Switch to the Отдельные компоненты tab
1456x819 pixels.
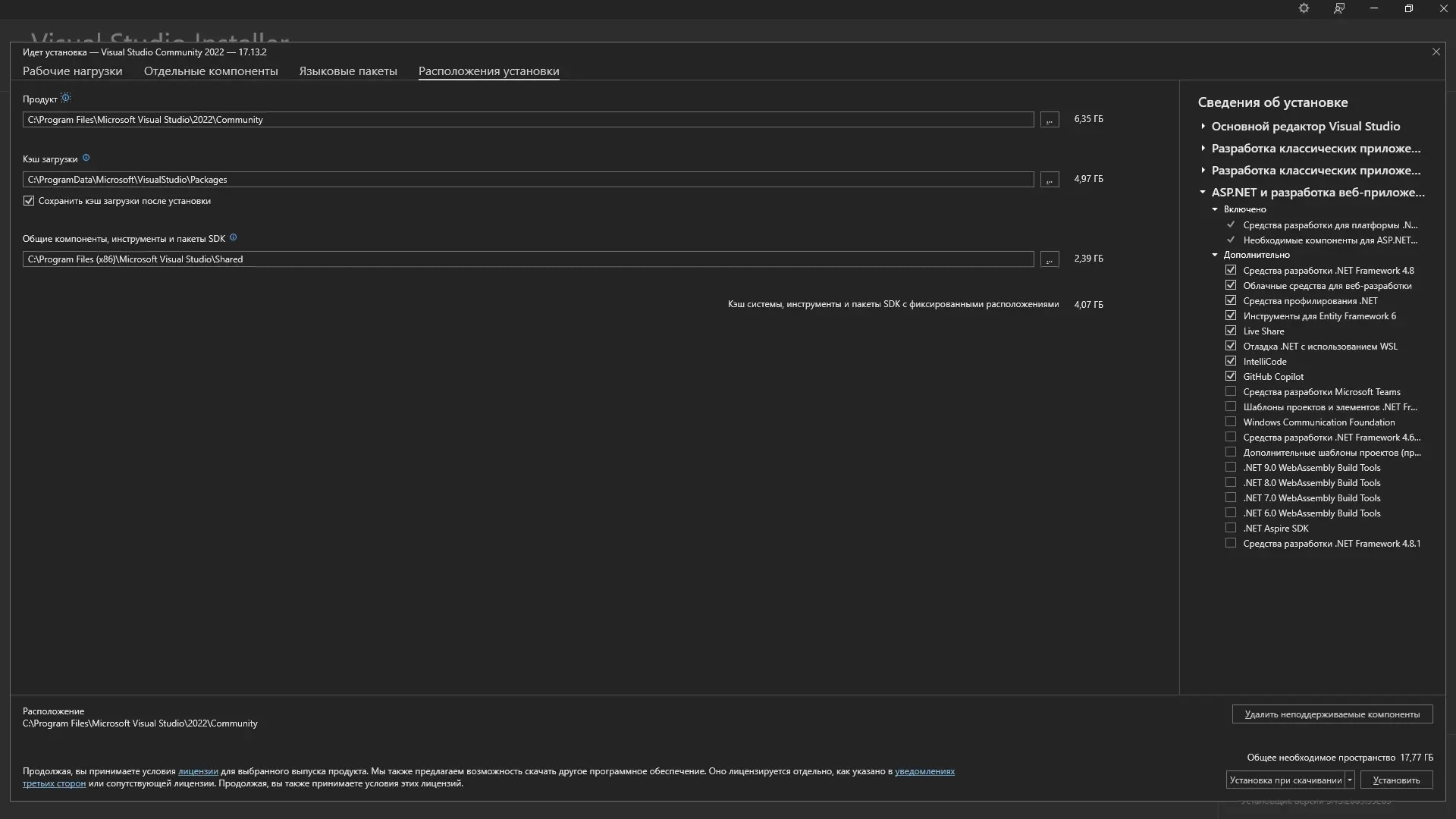point(211,71)
